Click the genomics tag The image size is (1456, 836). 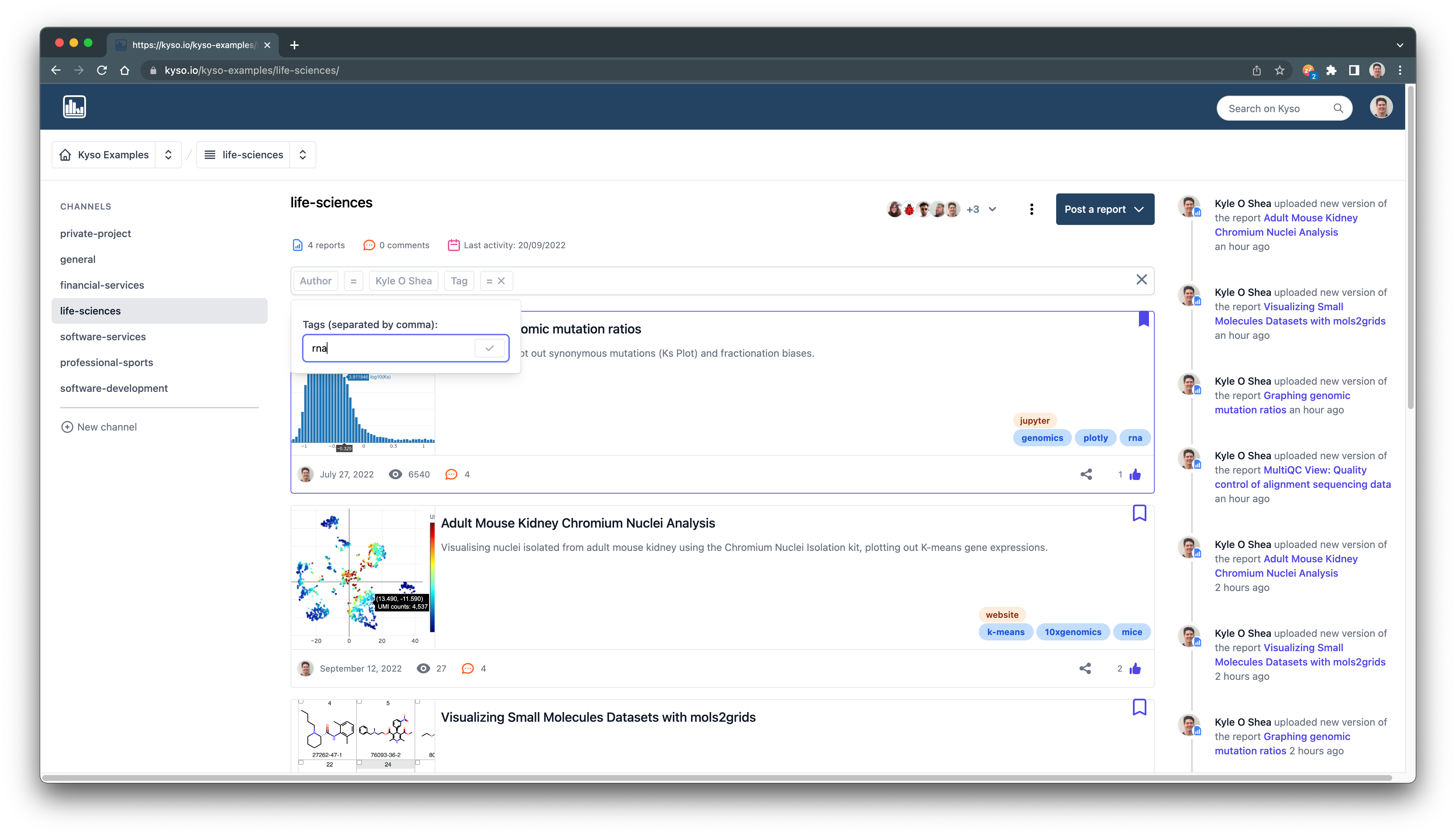(x=1042, y=438)
